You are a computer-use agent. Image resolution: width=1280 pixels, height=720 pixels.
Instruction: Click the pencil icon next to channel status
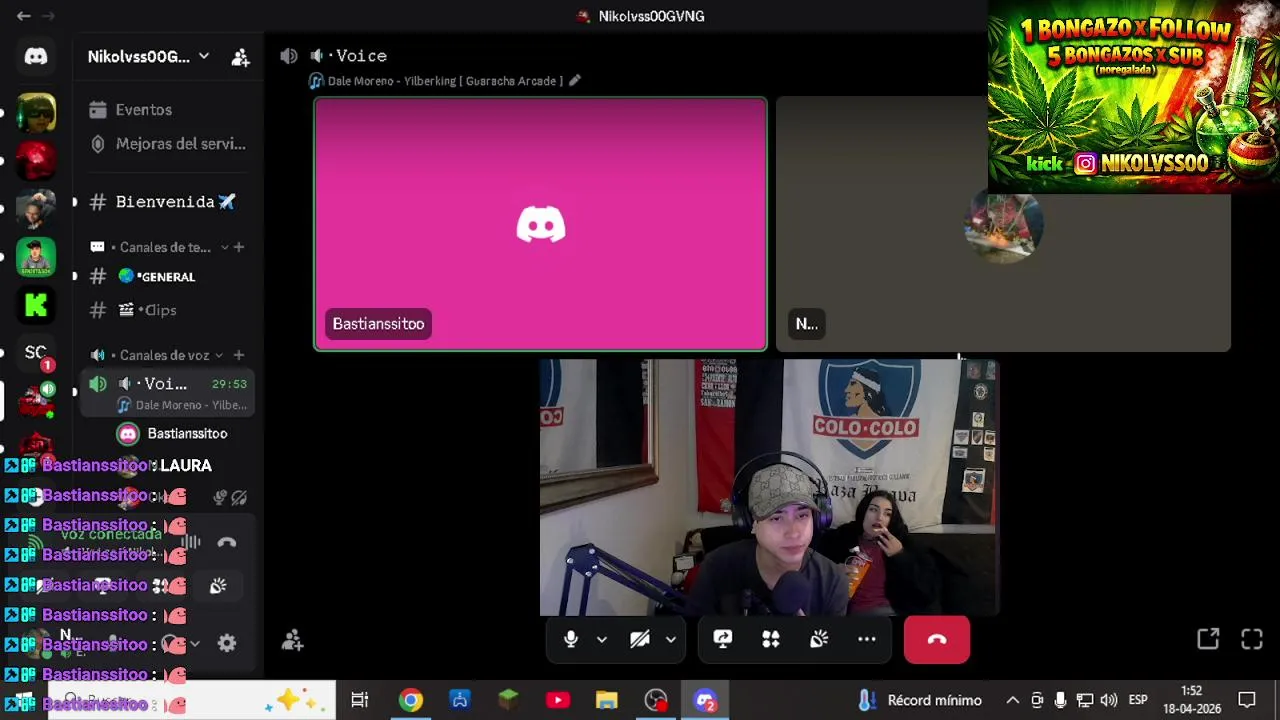(x=575, y=81)
